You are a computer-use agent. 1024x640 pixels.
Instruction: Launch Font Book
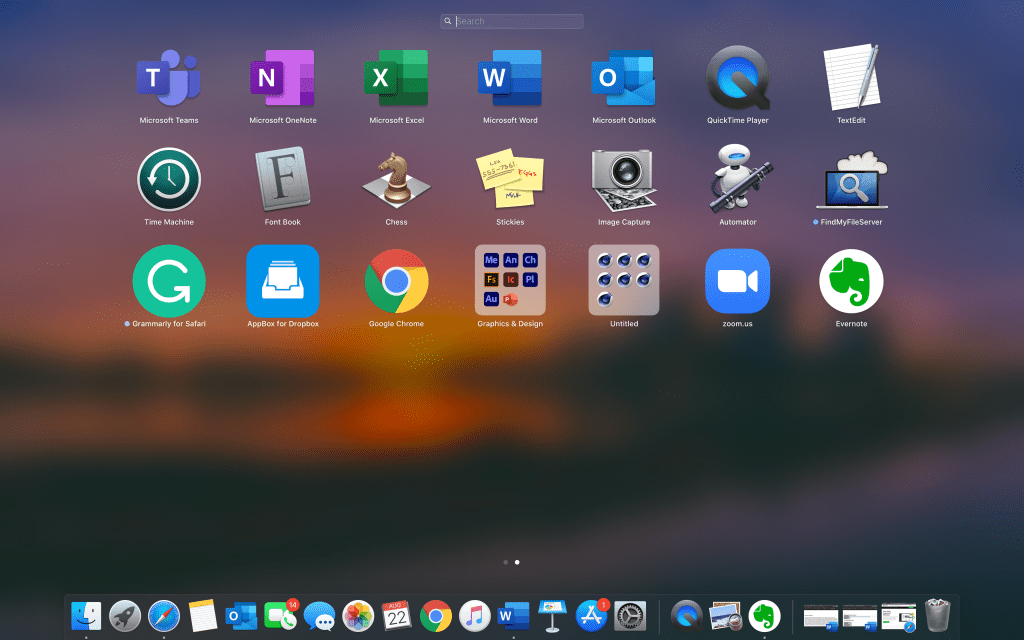pos(282,180)
